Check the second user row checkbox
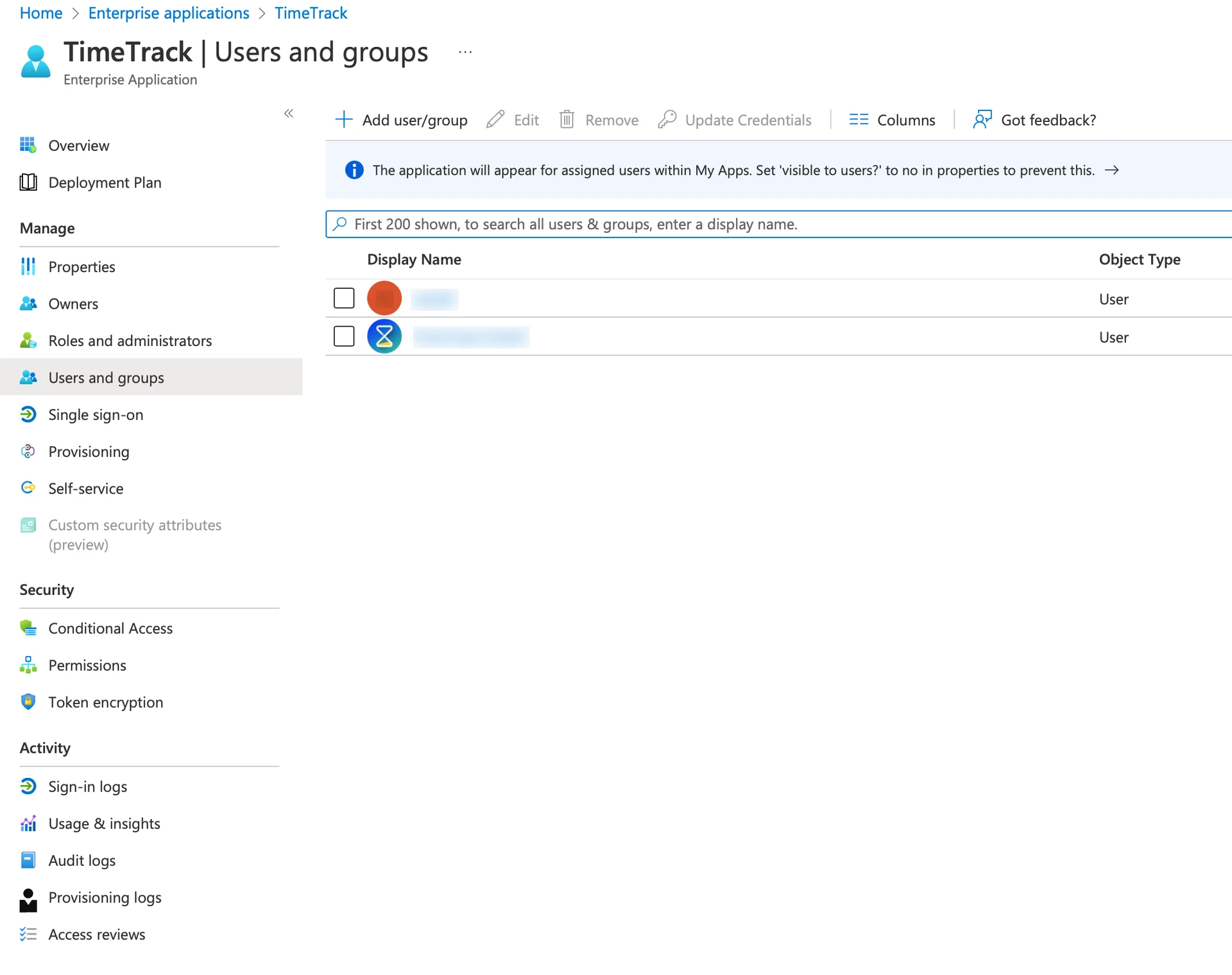 tap(344, 336)
